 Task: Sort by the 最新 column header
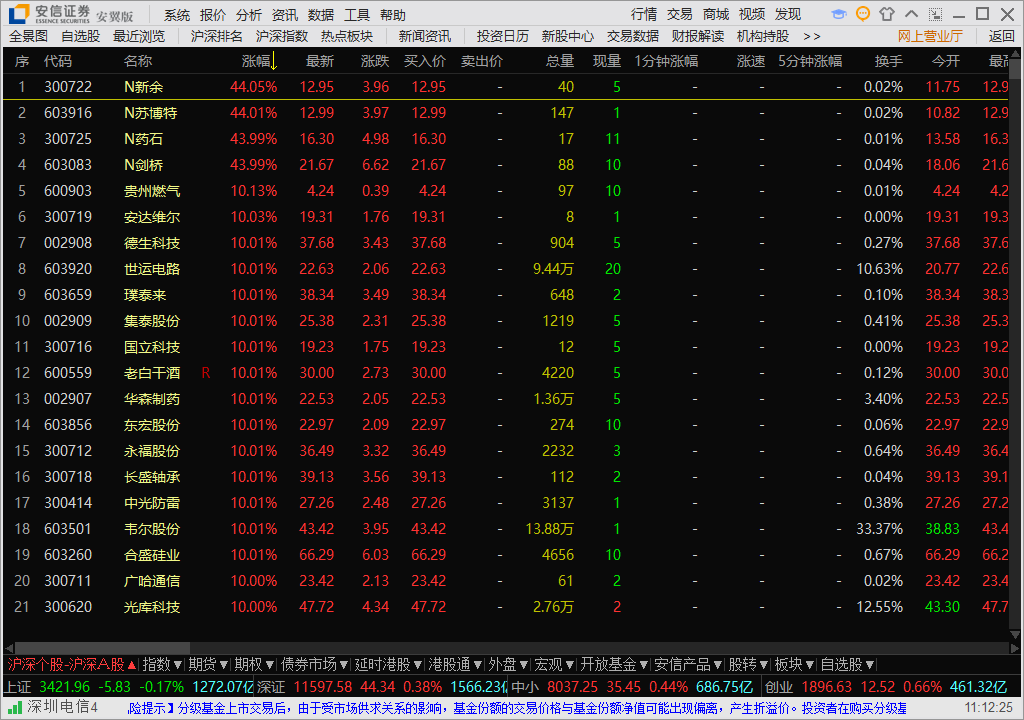pos(320,61)
